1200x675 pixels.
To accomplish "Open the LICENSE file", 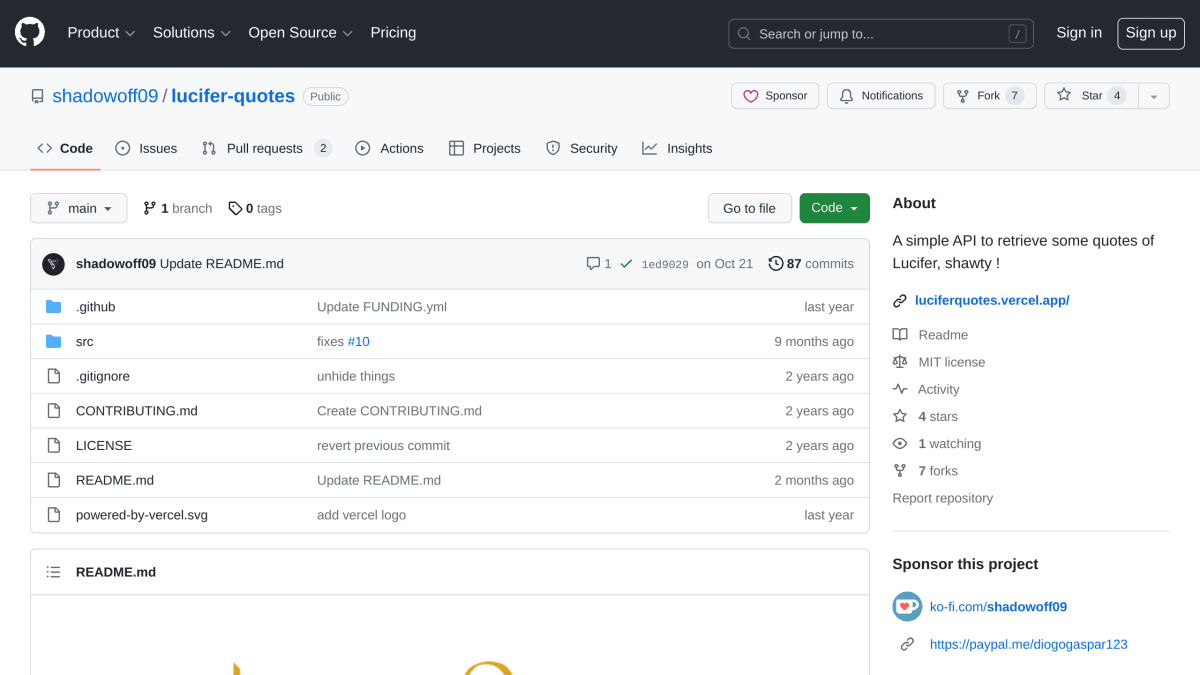I will pos(104,446).
